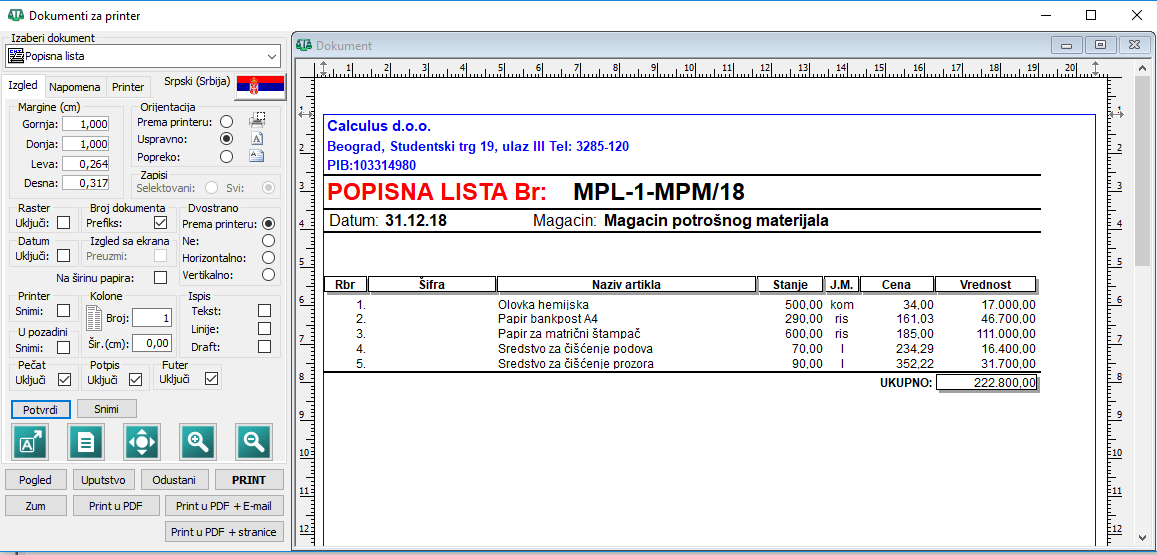Click the Leva margin input field
Viewport: 1157px width, 555px height.
click(86, 164)
